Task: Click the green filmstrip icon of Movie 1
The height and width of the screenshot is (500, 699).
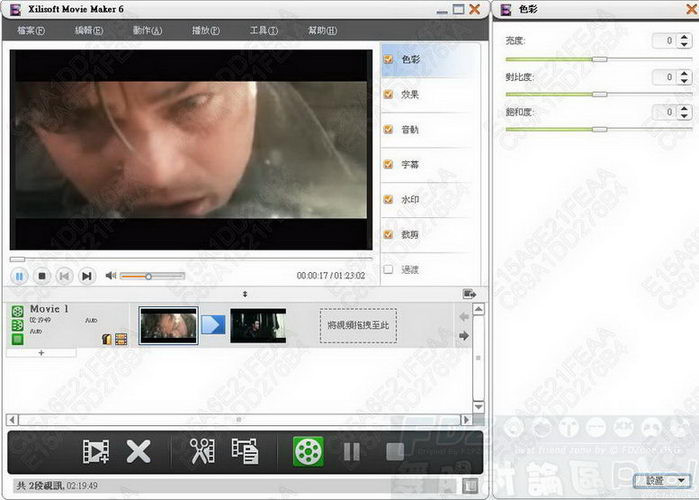Action: pos(17,325)
